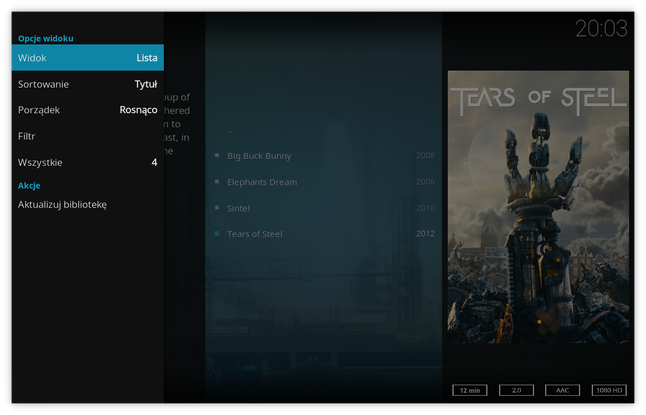Click the 20:03 clock display
Viewport: 646px width, 415px height.
601,29
